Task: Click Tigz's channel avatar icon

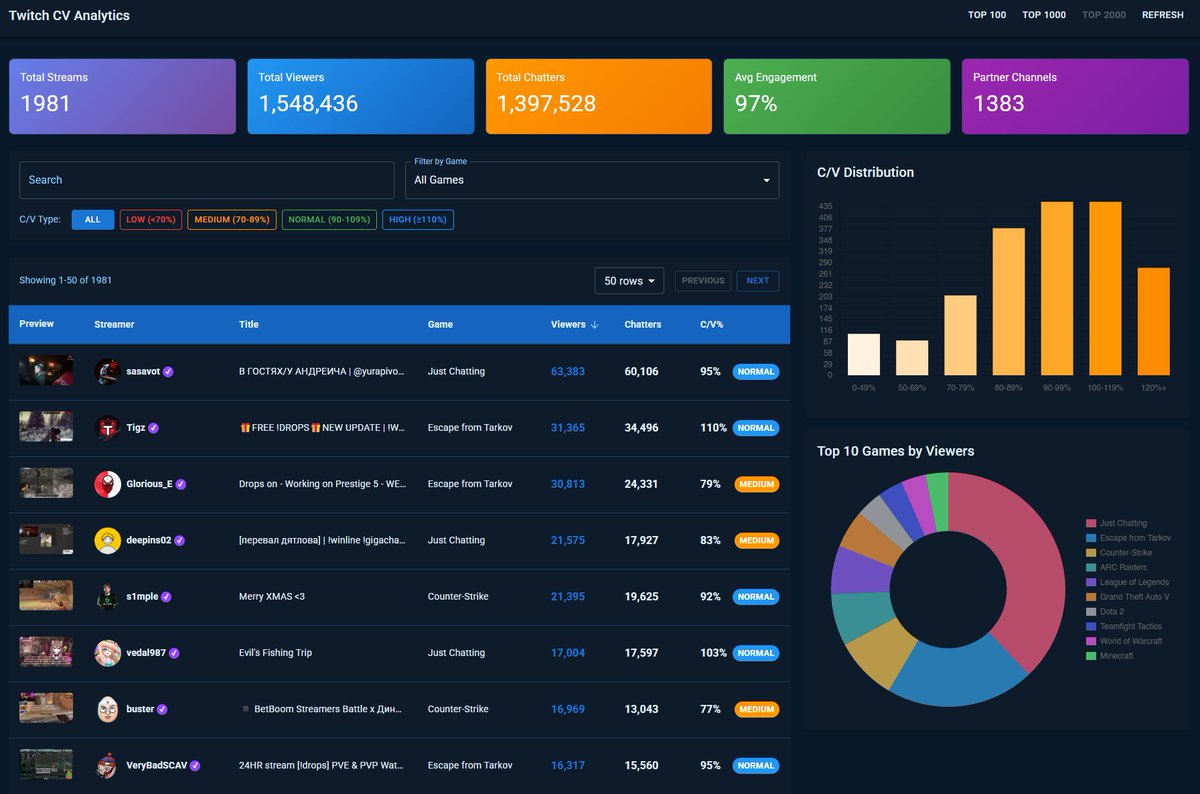Action: pos(108,427)
